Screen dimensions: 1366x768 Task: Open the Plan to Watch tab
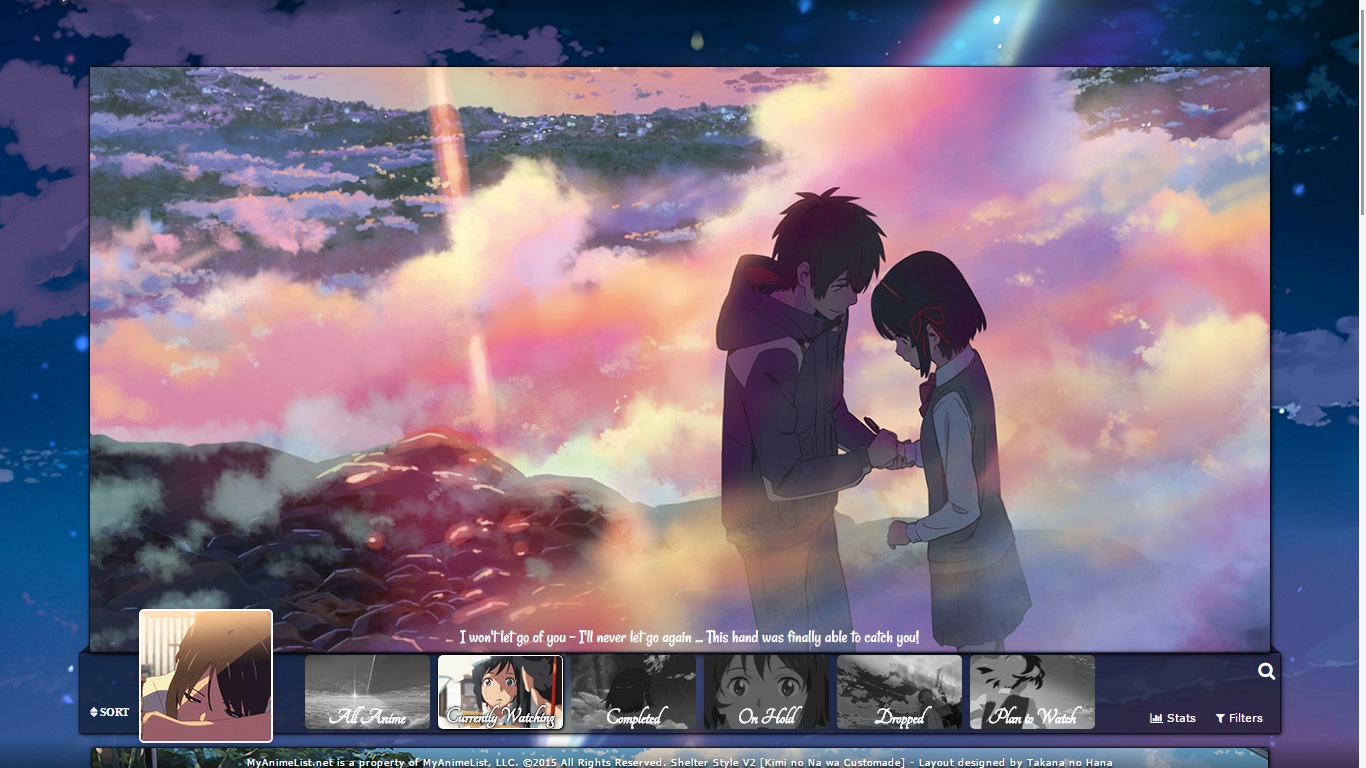(x=1032, y=692)
